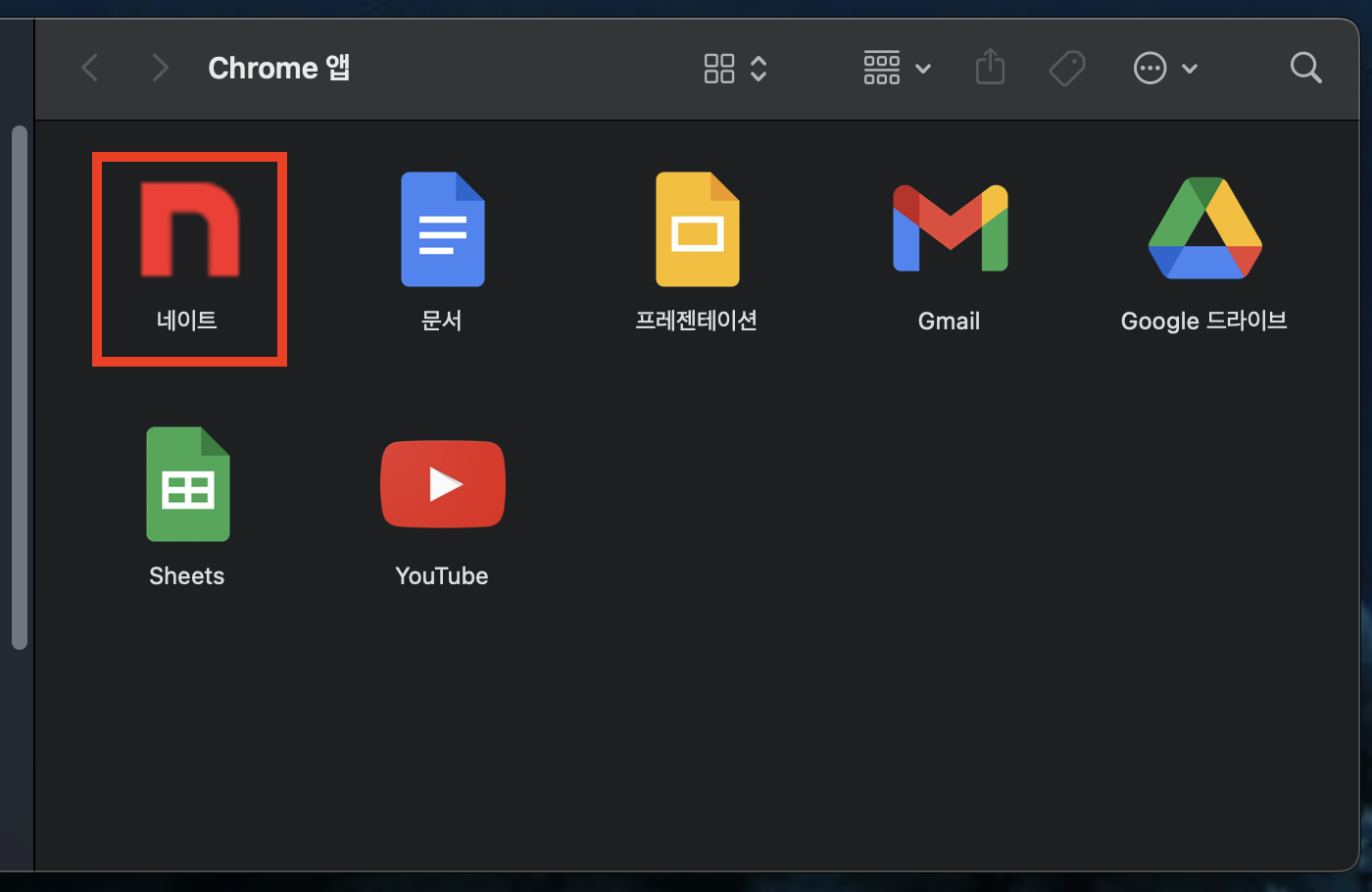Open the 문서 Google Docs icon
Image resolution: width=1372 pixels, height=892 pixels.
tap(443, 229)
